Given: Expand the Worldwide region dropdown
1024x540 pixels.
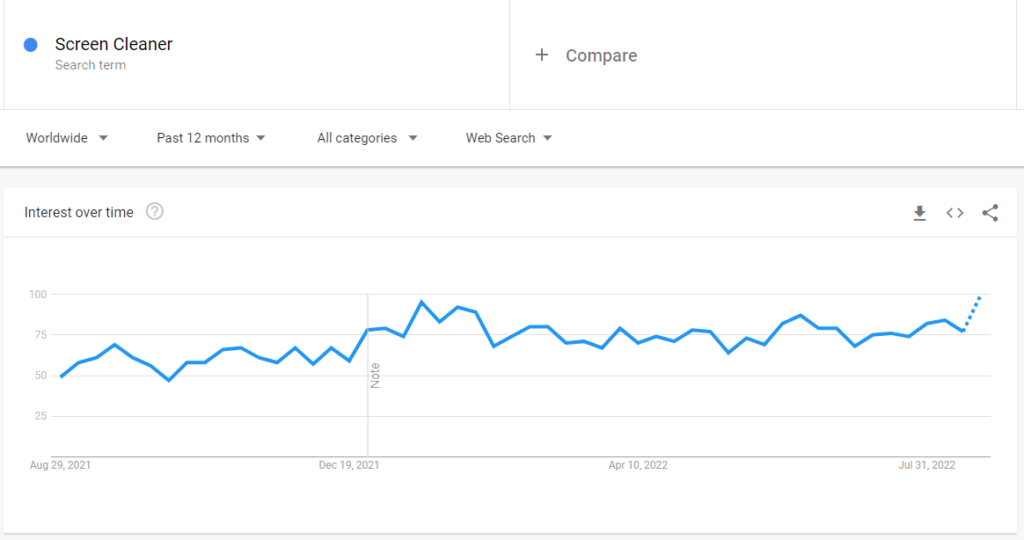Looking at the screenshot, I should pyautogui.click(x=67, y=138).
